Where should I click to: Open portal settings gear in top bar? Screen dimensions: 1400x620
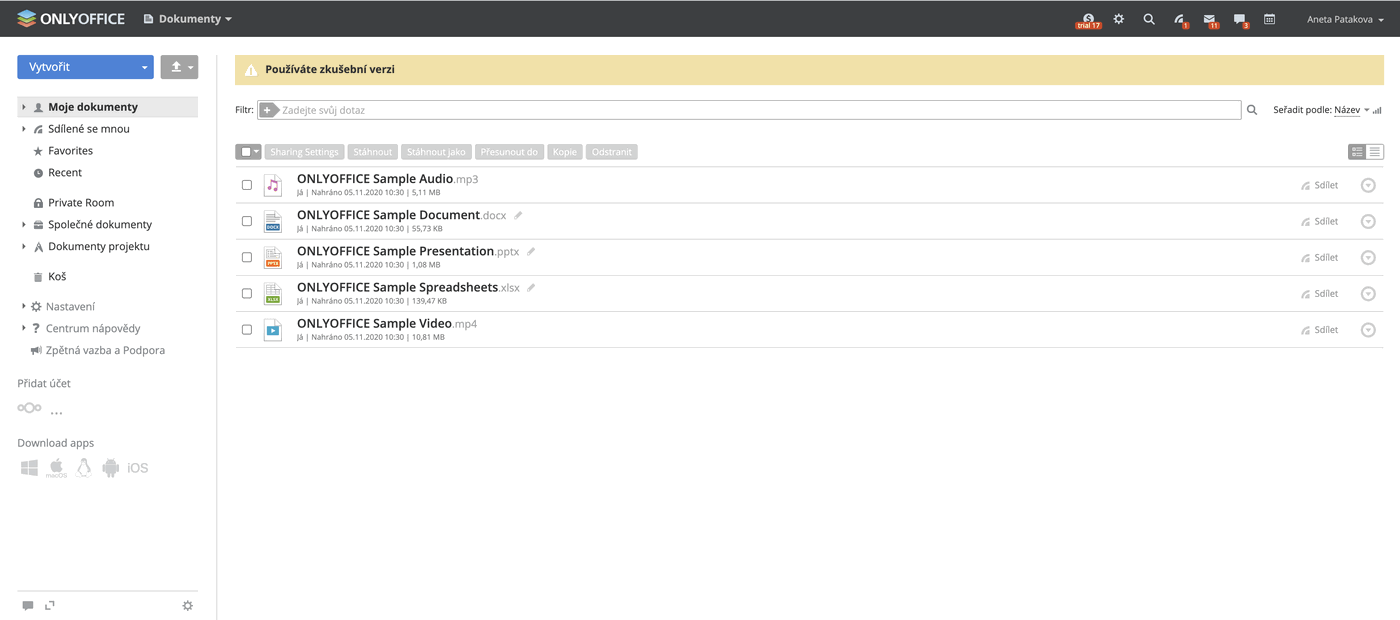(1119, 19)
